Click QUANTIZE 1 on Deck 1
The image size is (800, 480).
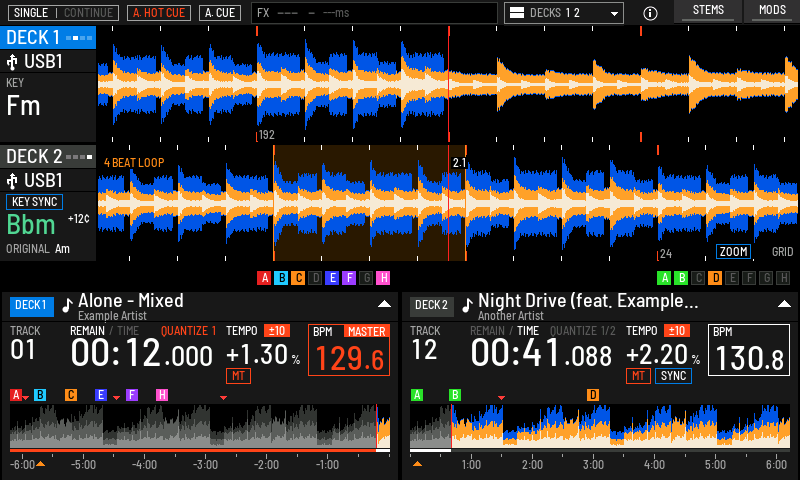click(188, 331)
